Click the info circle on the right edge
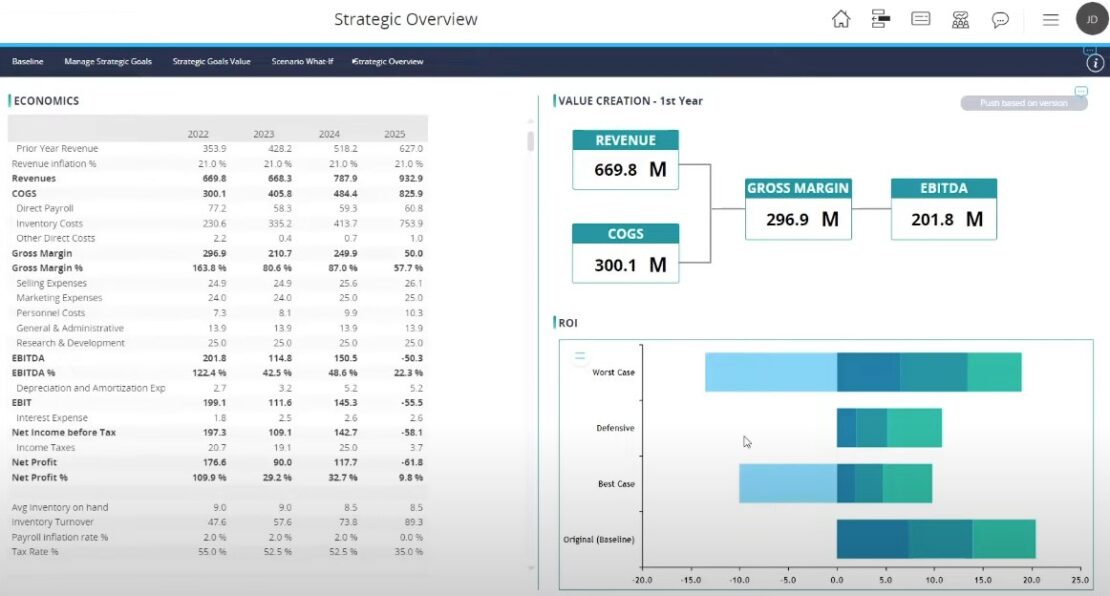The width and height of the screenshot is (1110, 596). tap(1094, 62)
